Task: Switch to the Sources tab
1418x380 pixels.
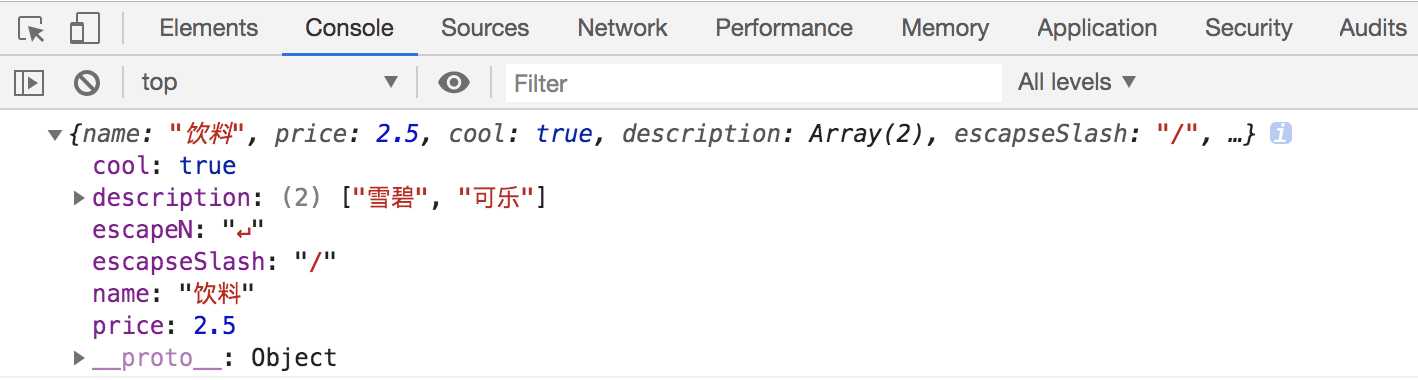Action: point(485,28)
